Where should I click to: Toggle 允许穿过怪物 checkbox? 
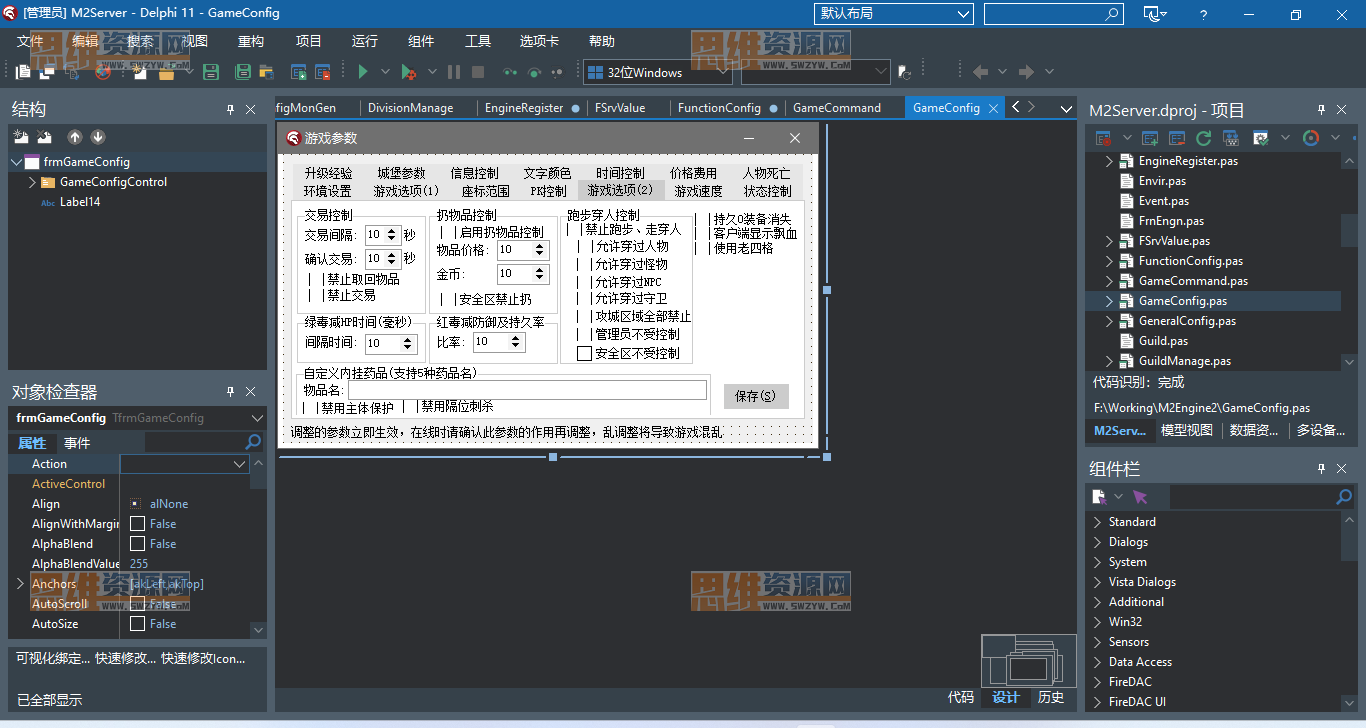tap(585, 264)
